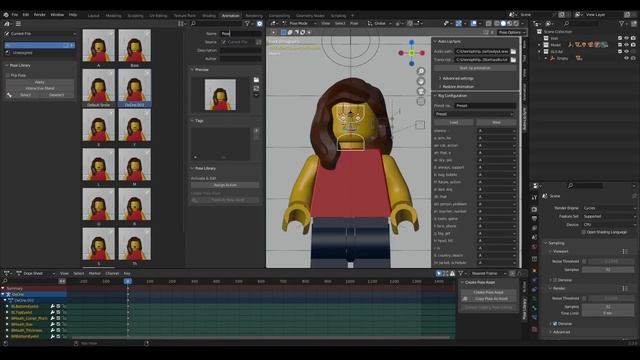Click the current frame marker in timeline
640x360 pixels.
pos(128,281)
